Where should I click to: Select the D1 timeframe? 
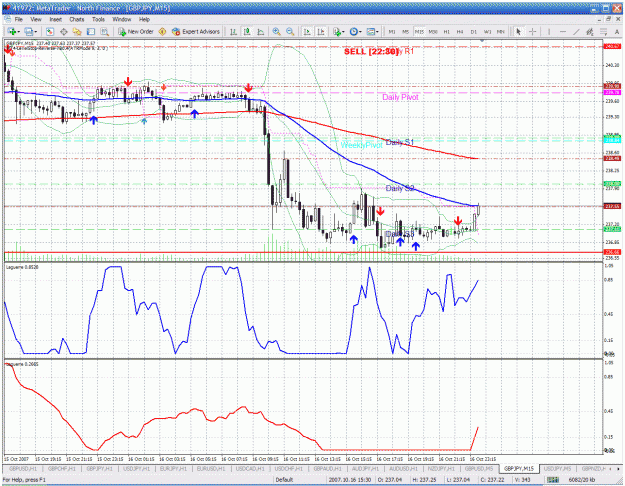pyautogui.click(x=474, y=31)
